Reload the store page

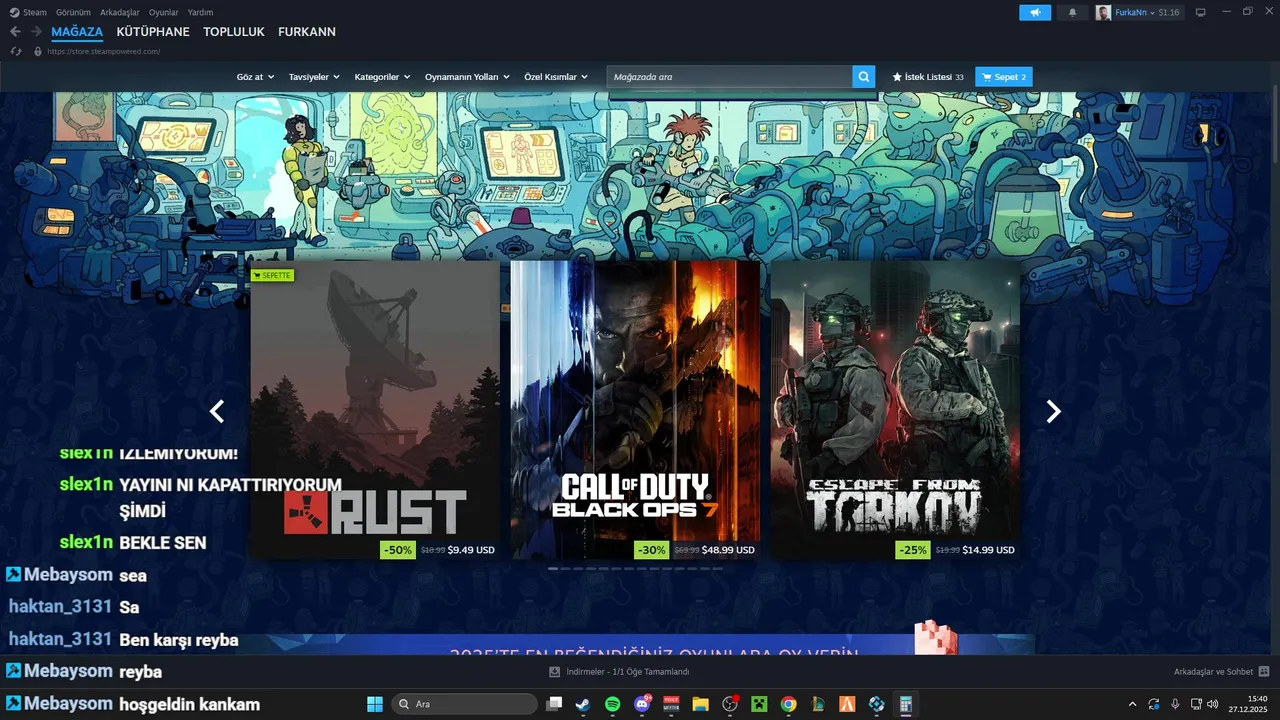[16, 51]
